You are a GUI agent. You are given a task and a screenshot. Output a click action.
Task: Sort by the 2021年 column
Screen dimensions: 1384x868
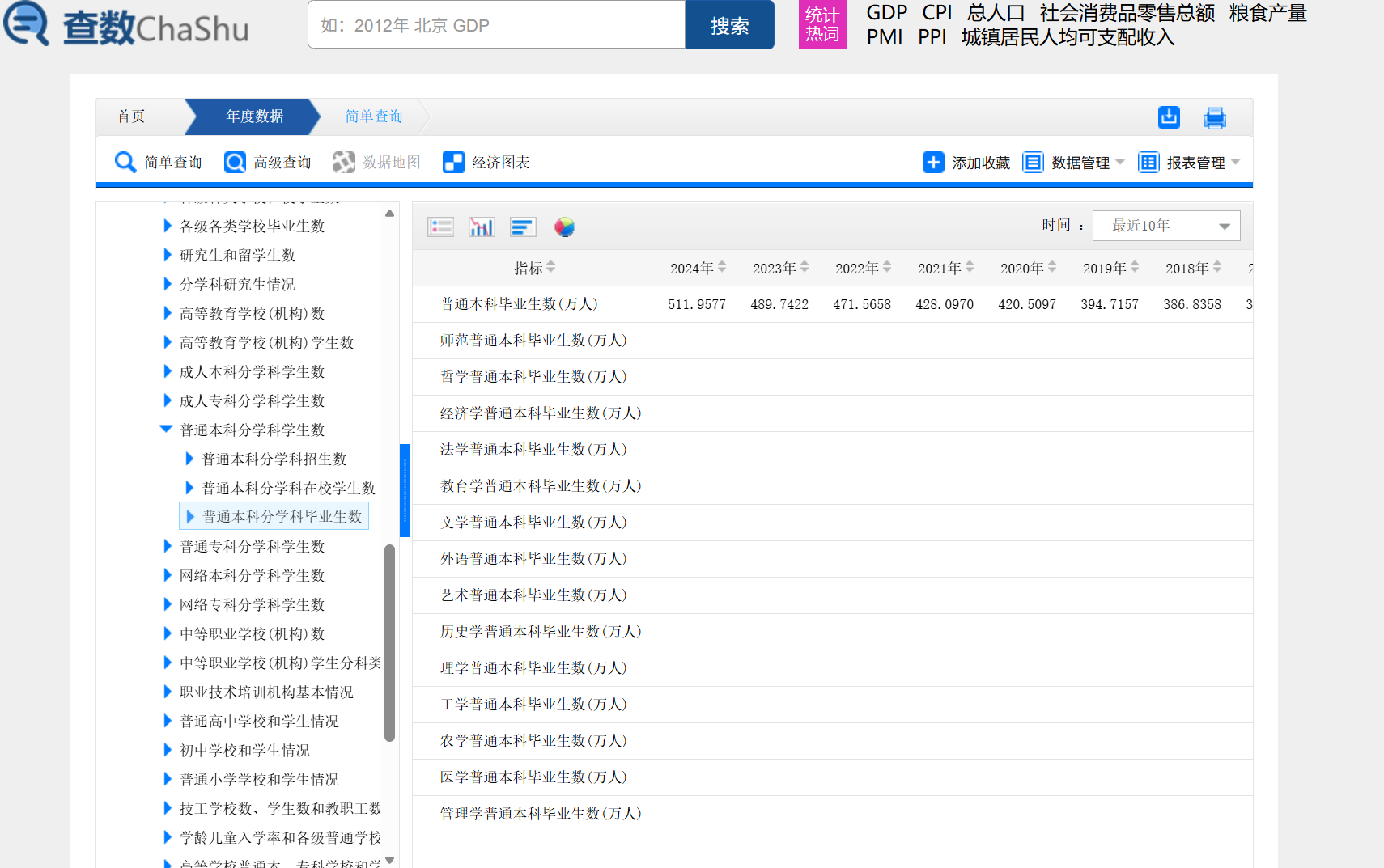[969, 268]
